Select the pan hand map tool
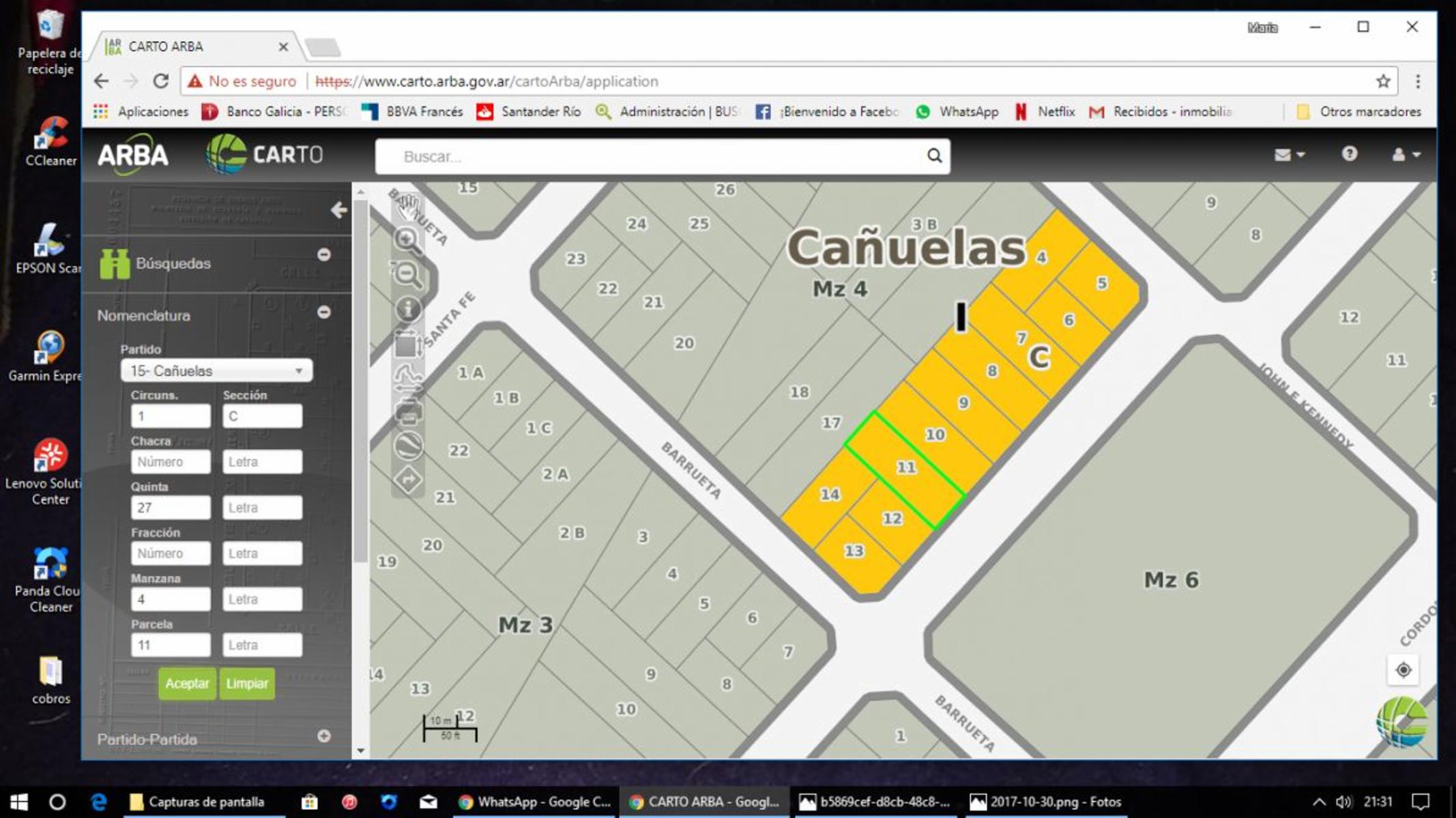The width and height of the screenshot is (1456, 818). (x=408, y=207)
